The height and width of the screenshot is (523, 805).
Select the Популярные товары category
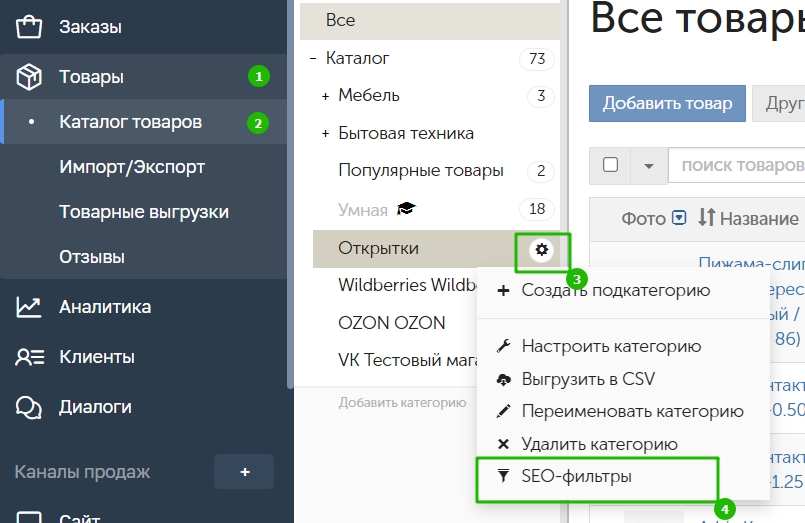[x=421, y=170]
